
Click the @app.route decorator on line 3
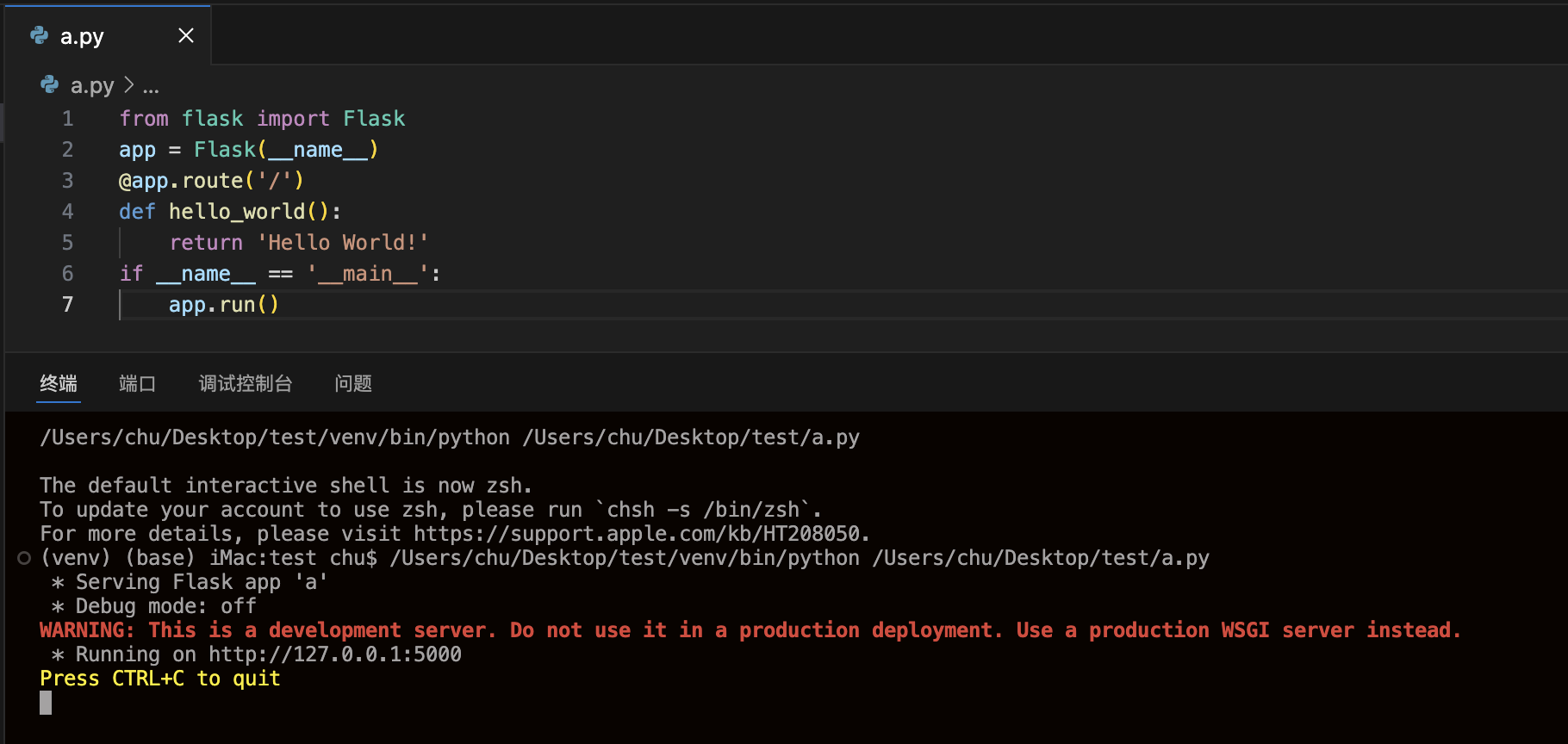pos(181,181)
